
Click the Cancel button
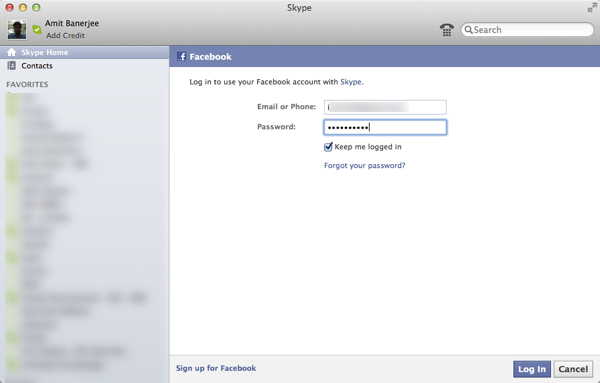point(573,369)
